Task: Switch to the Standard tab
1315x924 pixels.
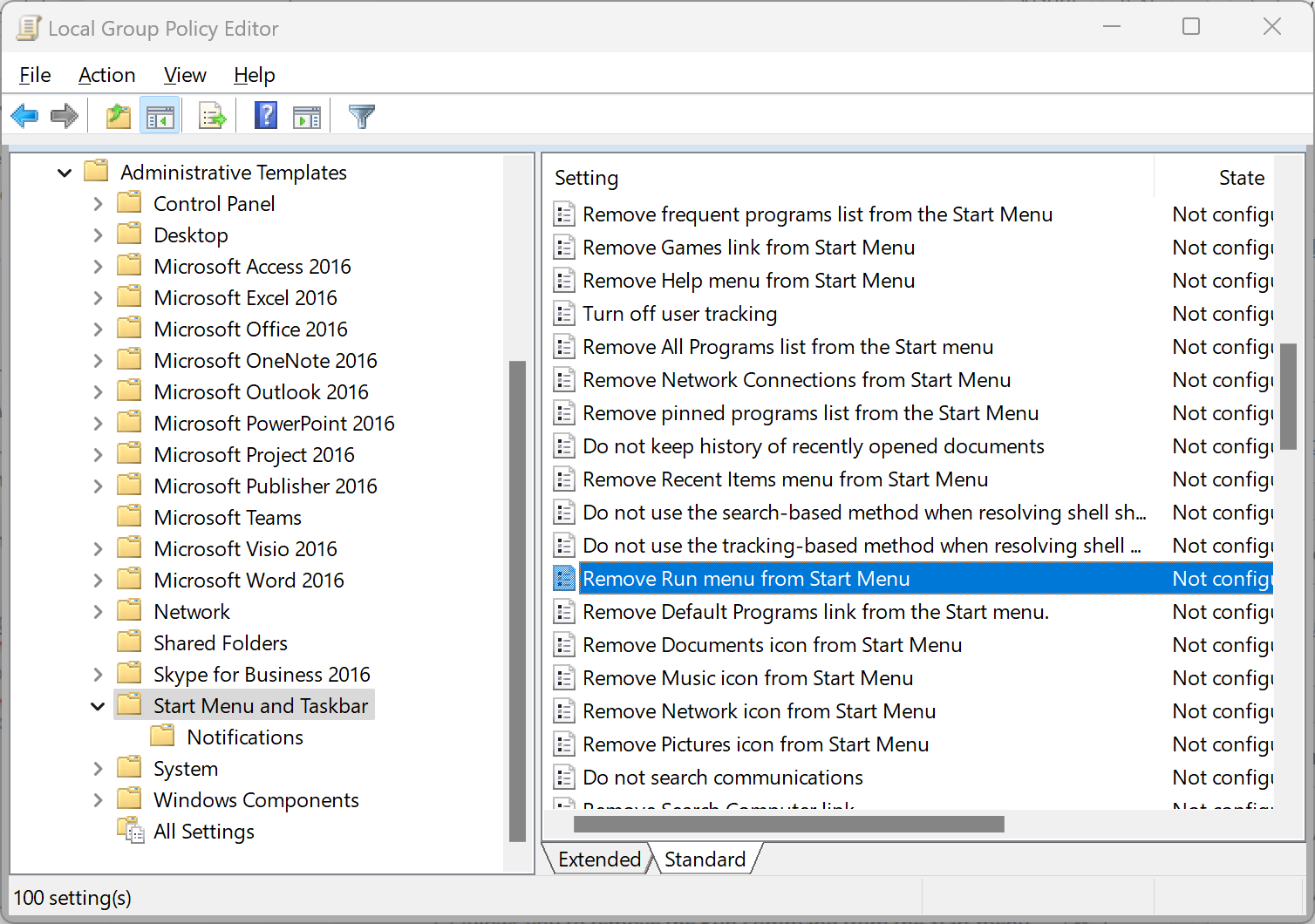Action: pos(705,859)
